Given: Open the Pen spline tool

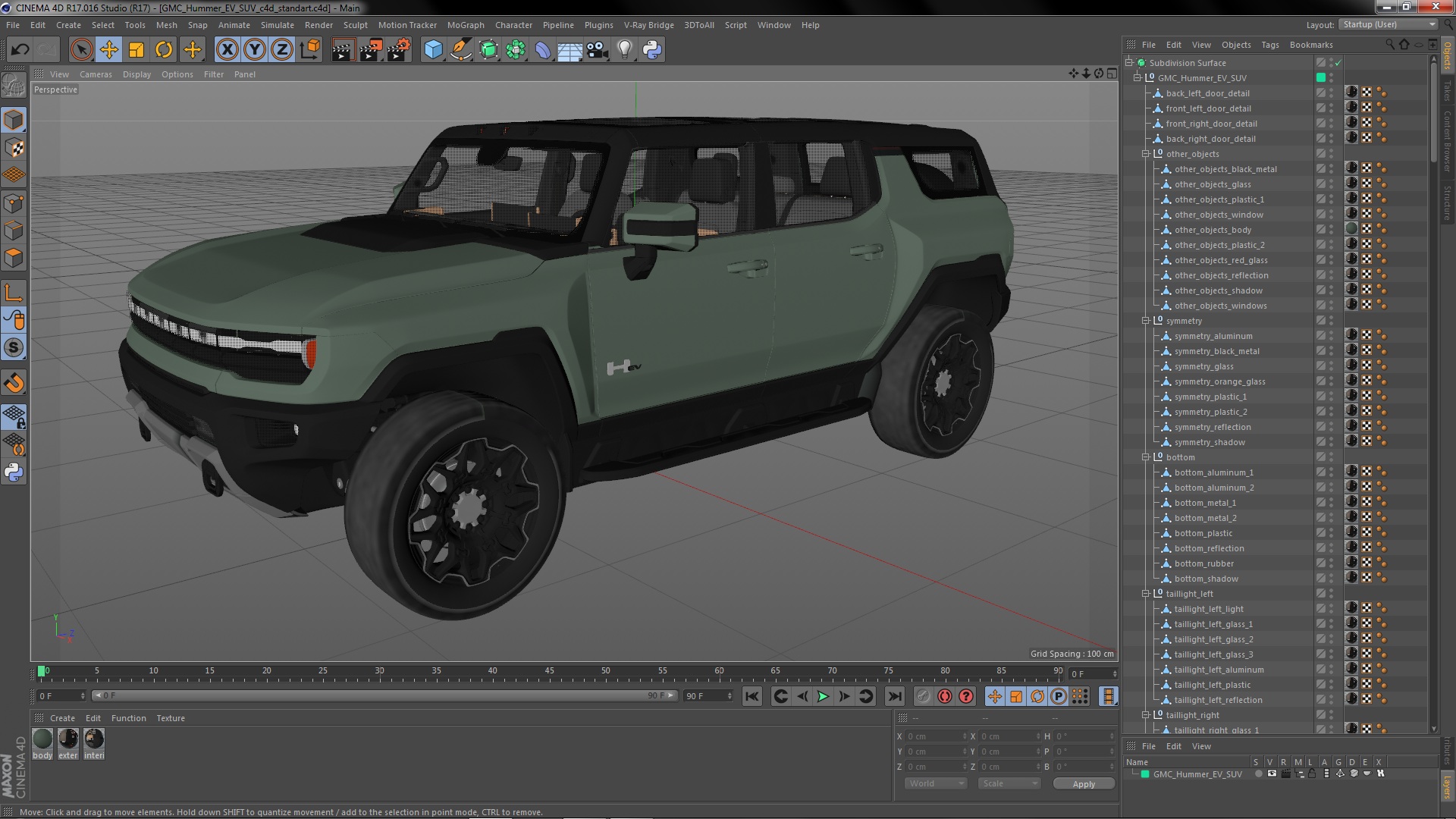Looking at the screenshot, I should coord(460,50).
